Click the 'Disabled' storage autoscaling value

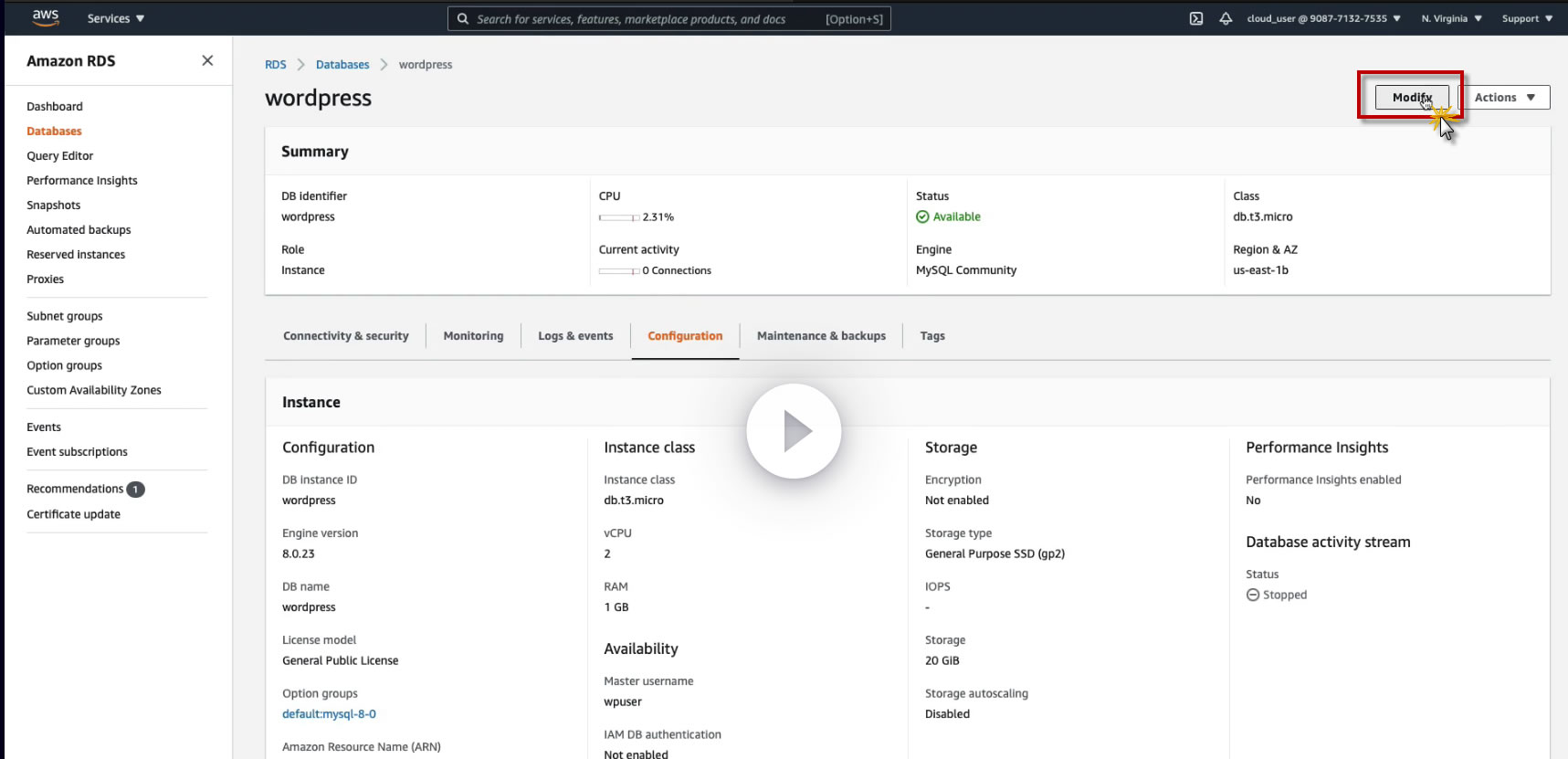pyautogui.click(x=947, y=714)
